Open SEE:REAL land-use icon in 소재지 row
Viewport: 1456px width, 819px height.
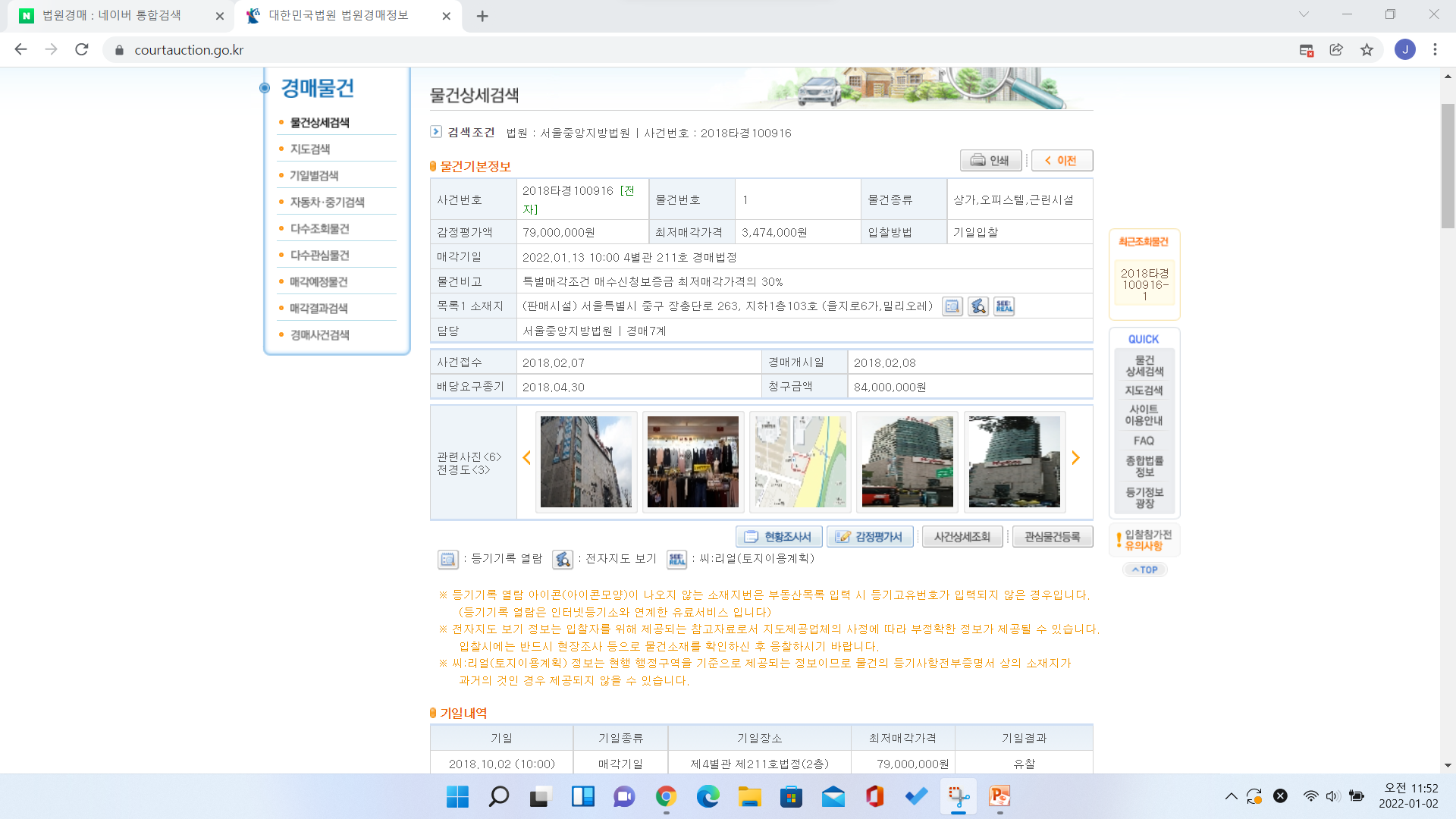click(x=1004, y=306)
